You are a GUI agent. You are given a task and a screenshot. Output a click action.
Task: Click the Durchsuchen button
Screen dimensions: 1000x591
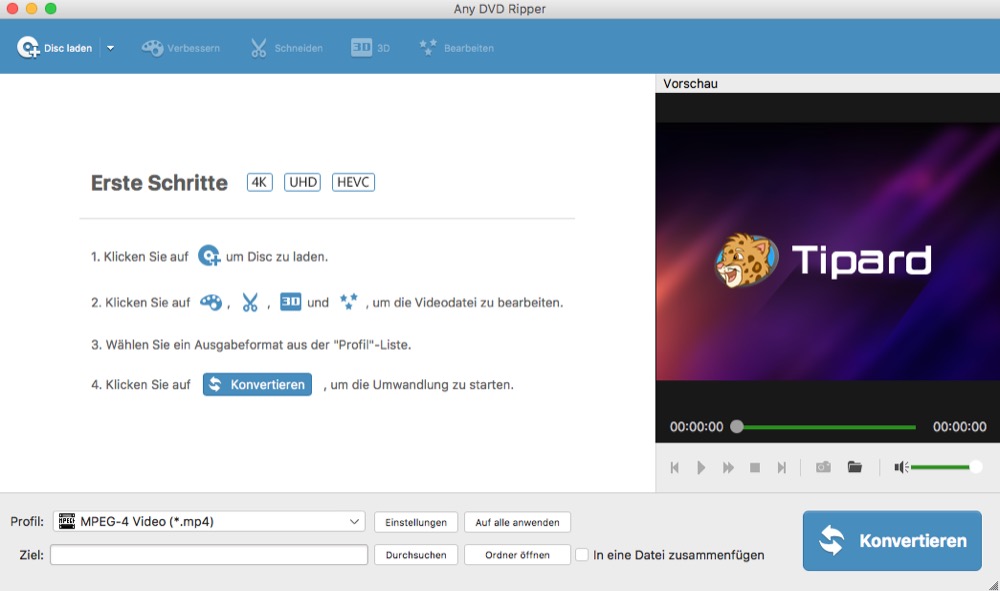click(416, 555)
